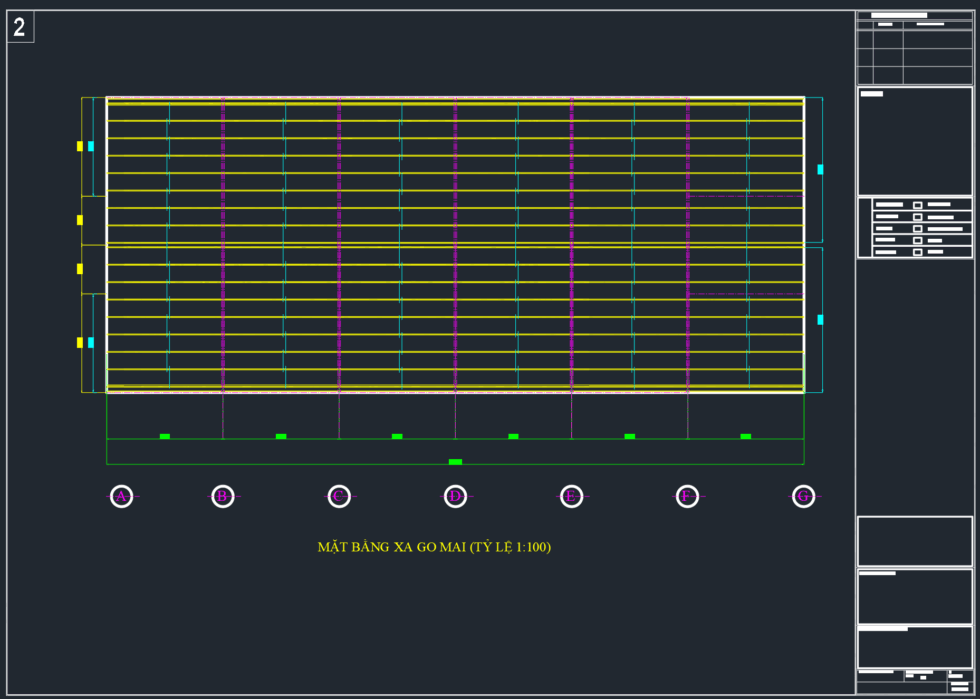Pick grid axis bubble D
980x699 pixels.
tap(455, 496)
